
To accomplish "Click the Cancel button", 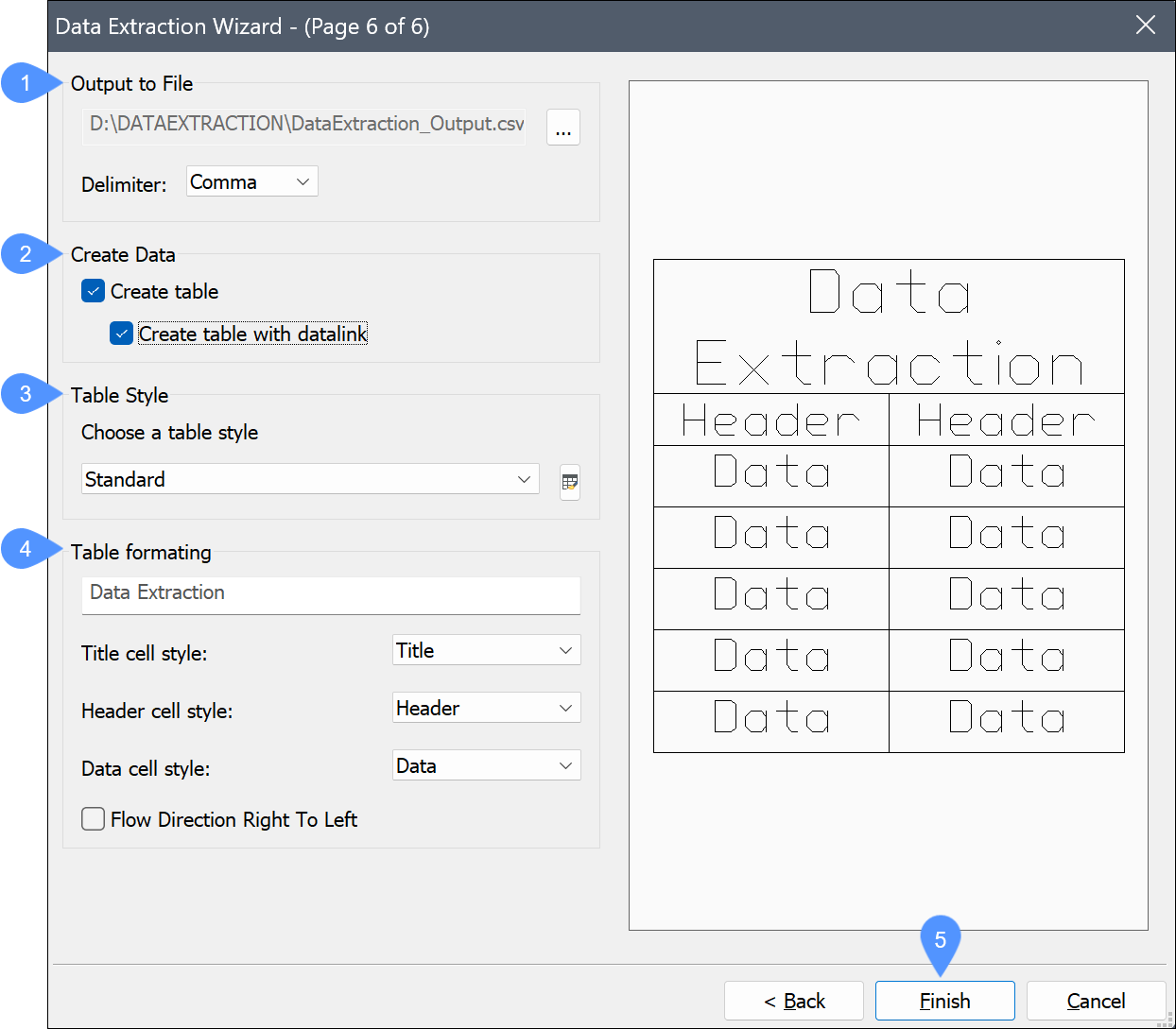I will 1095,1001.
